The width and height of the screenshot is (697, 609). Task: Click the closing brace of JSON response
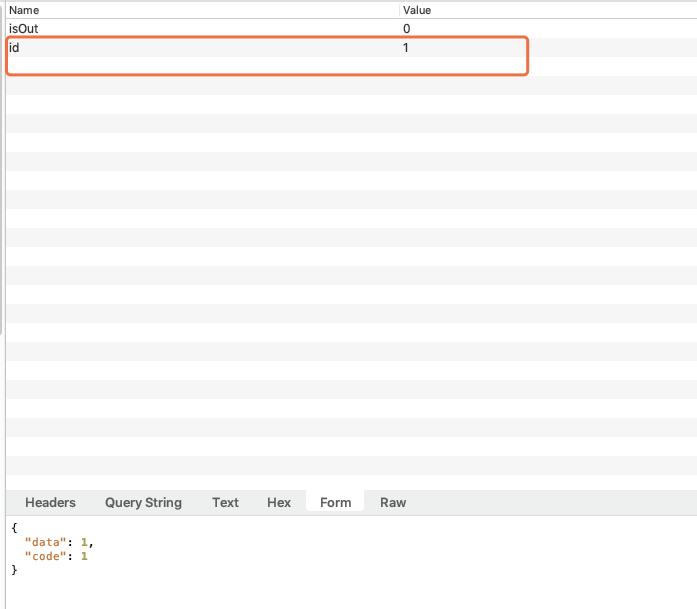(x=14, y=569)
